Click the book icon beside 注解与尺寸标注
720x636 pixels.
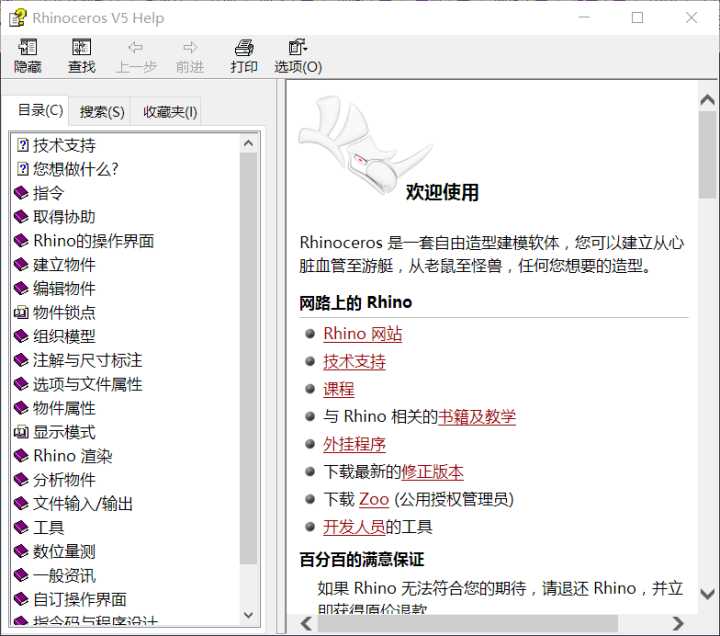21,360
